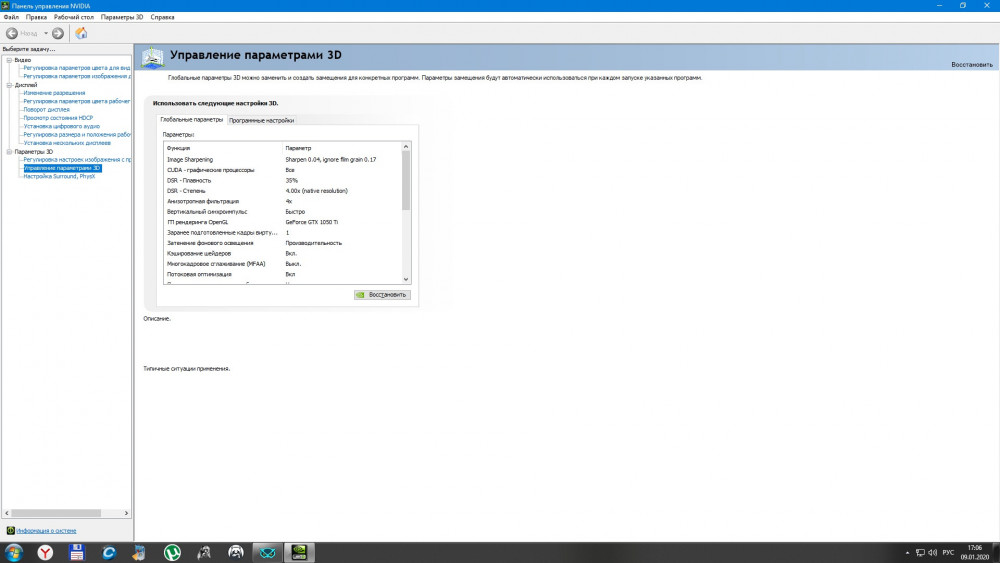Click Восстановить button below settings list
The width and height of the screenshot is (1000, 563).
(382, 295)
